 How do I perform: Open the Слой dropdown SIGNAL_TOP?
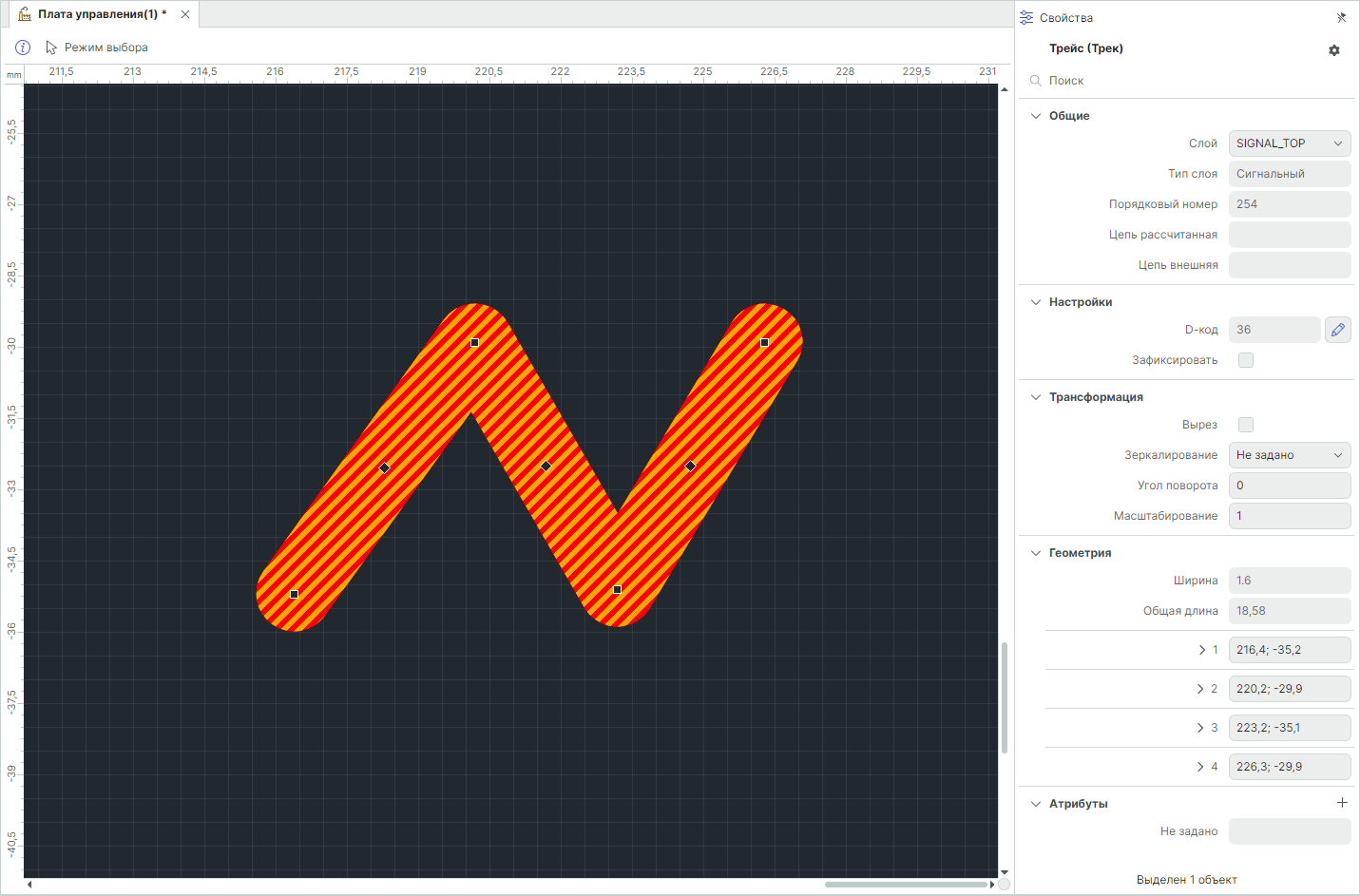[x=1289, y=143]
